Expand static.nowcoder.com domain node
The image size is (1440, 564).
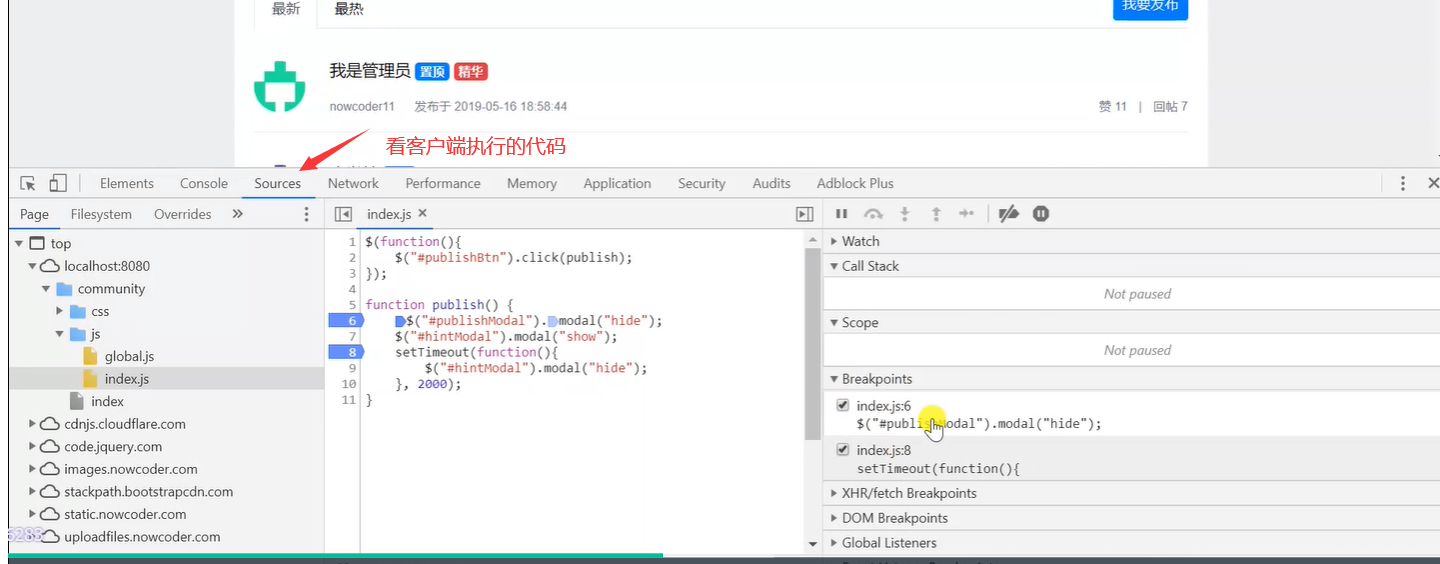tap(33, 514)
